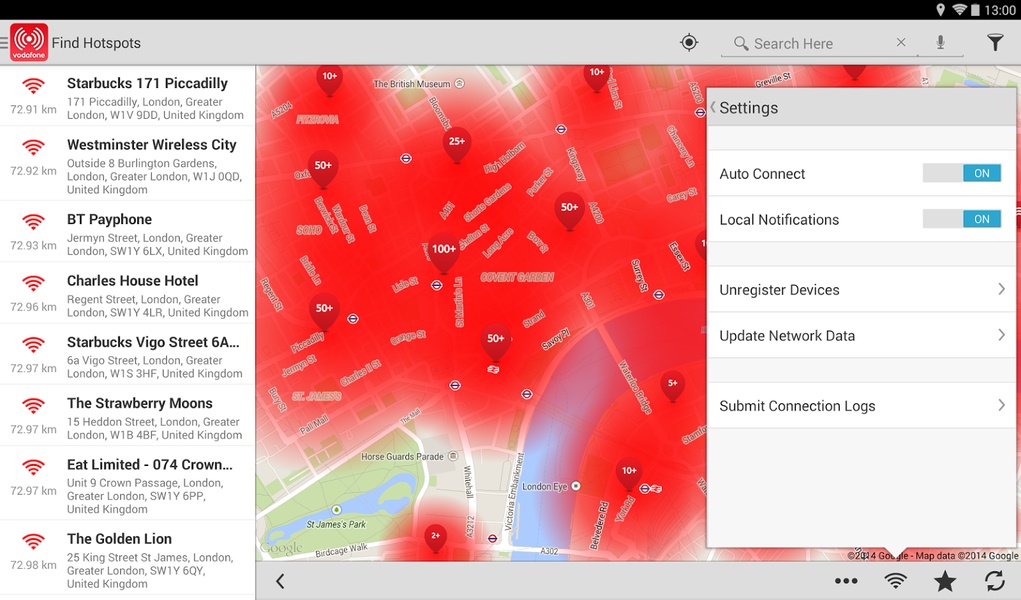The height and width of the screenshot is (600, 1021).
Task: Open Update Network Data option
Action: tap(861, 336)
